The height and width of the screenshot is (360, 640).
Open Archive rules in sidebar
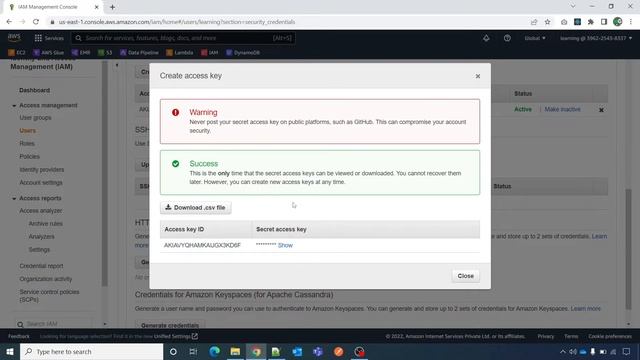point(45,224)
